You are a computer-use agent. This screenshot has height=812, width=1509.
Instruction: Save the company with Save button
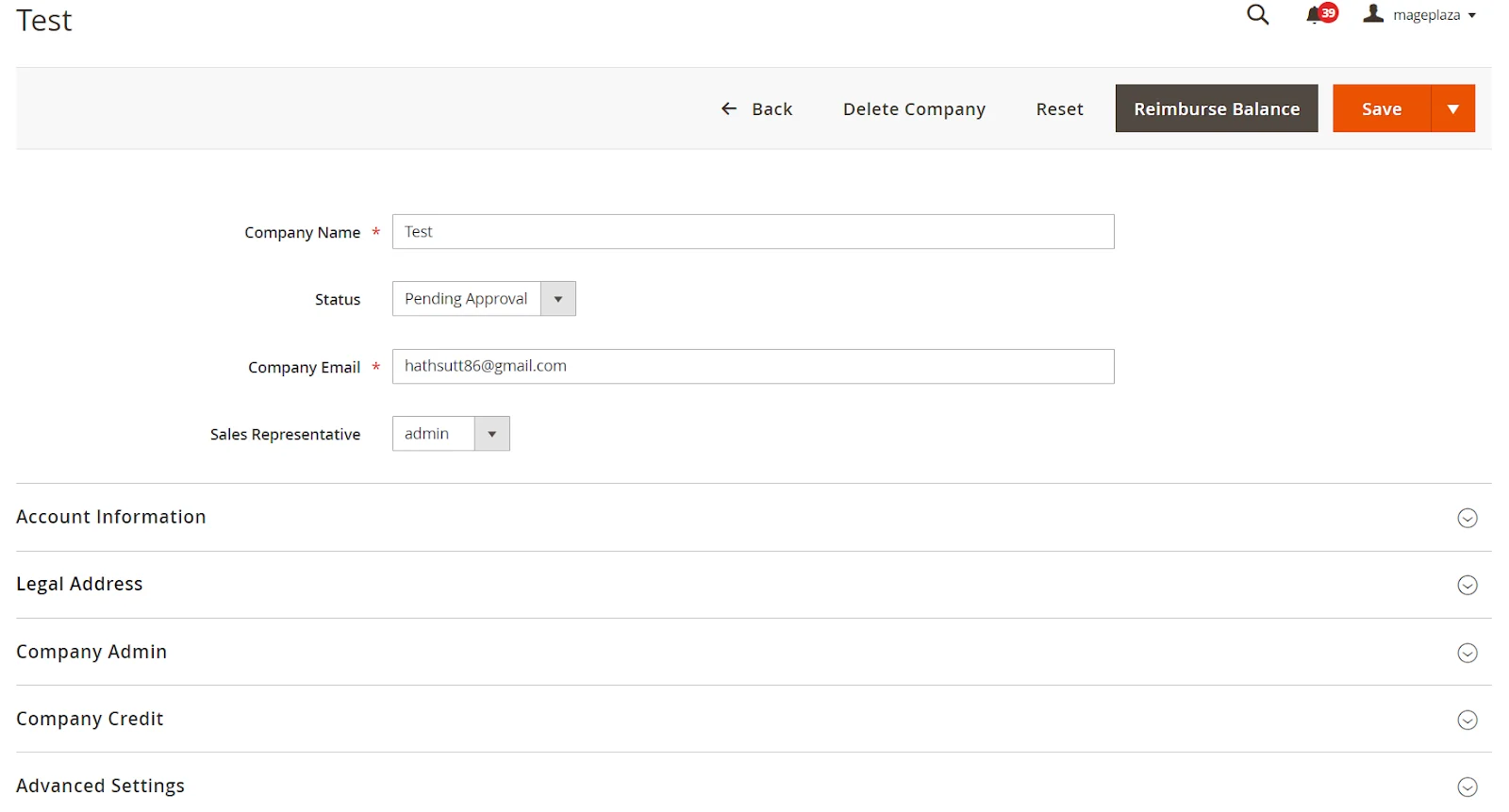(1381, 109)
